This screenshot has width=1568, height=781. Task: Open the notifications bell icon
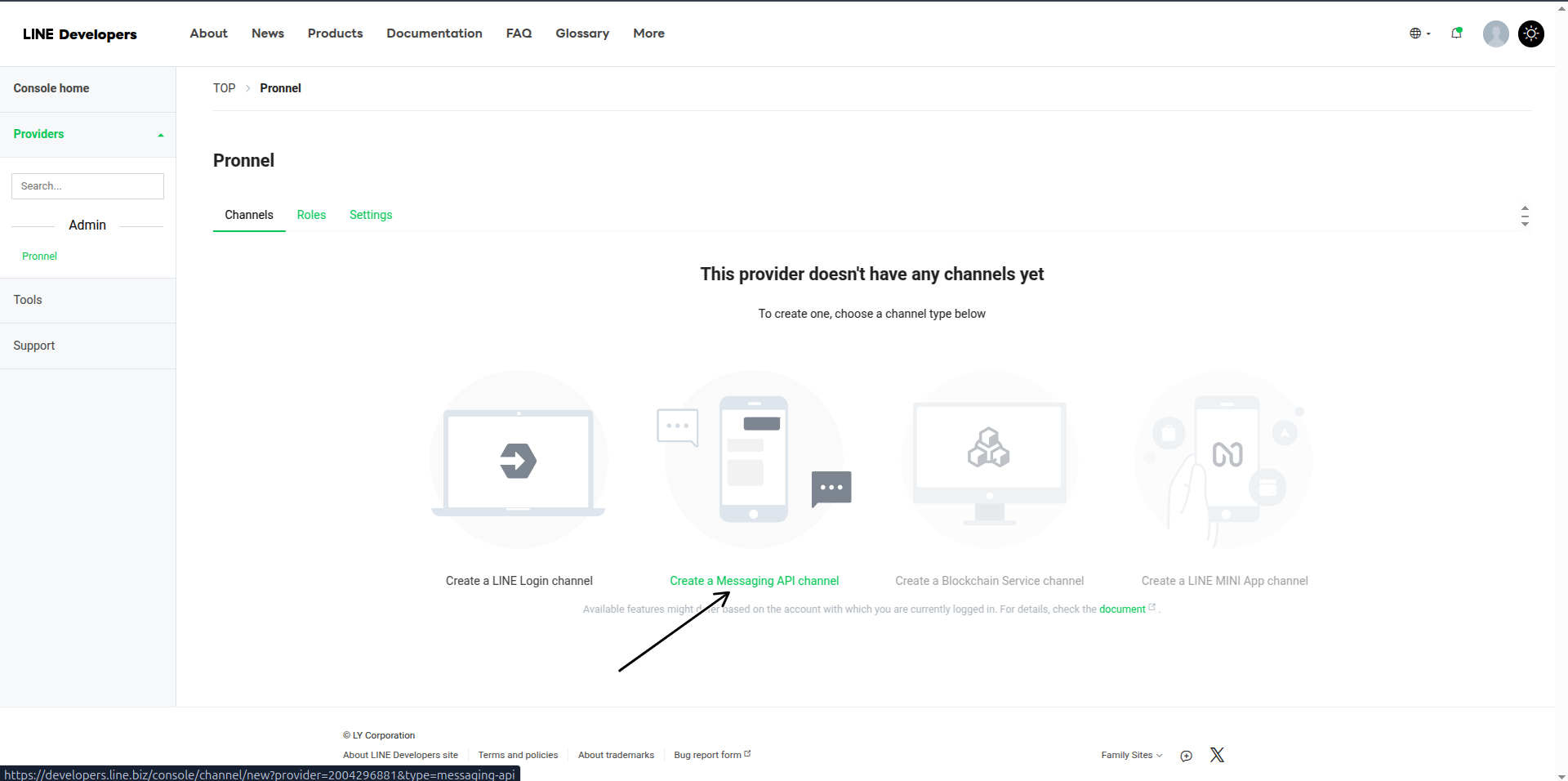(x=1456, y=33)
